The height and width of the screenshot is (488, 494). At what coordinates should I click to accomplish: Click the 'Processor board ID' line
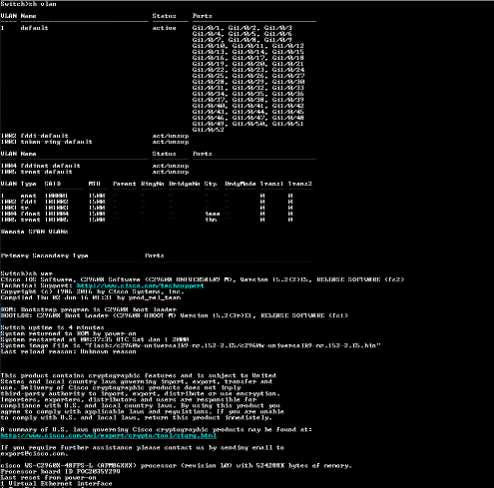click(60, 472)
